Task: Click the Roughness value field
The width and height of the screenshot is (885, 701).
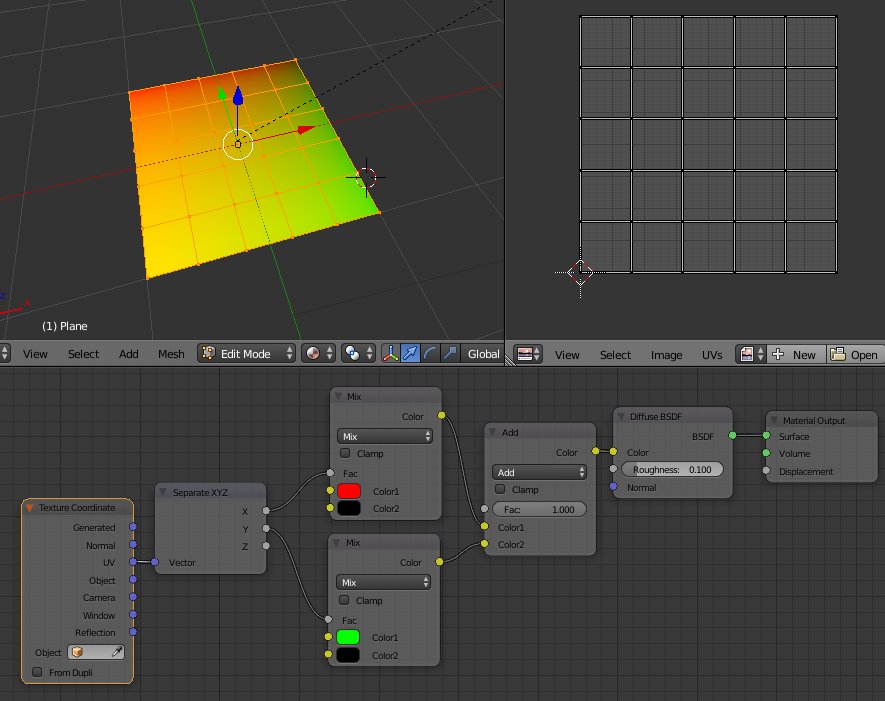Action: coord(672,469)
